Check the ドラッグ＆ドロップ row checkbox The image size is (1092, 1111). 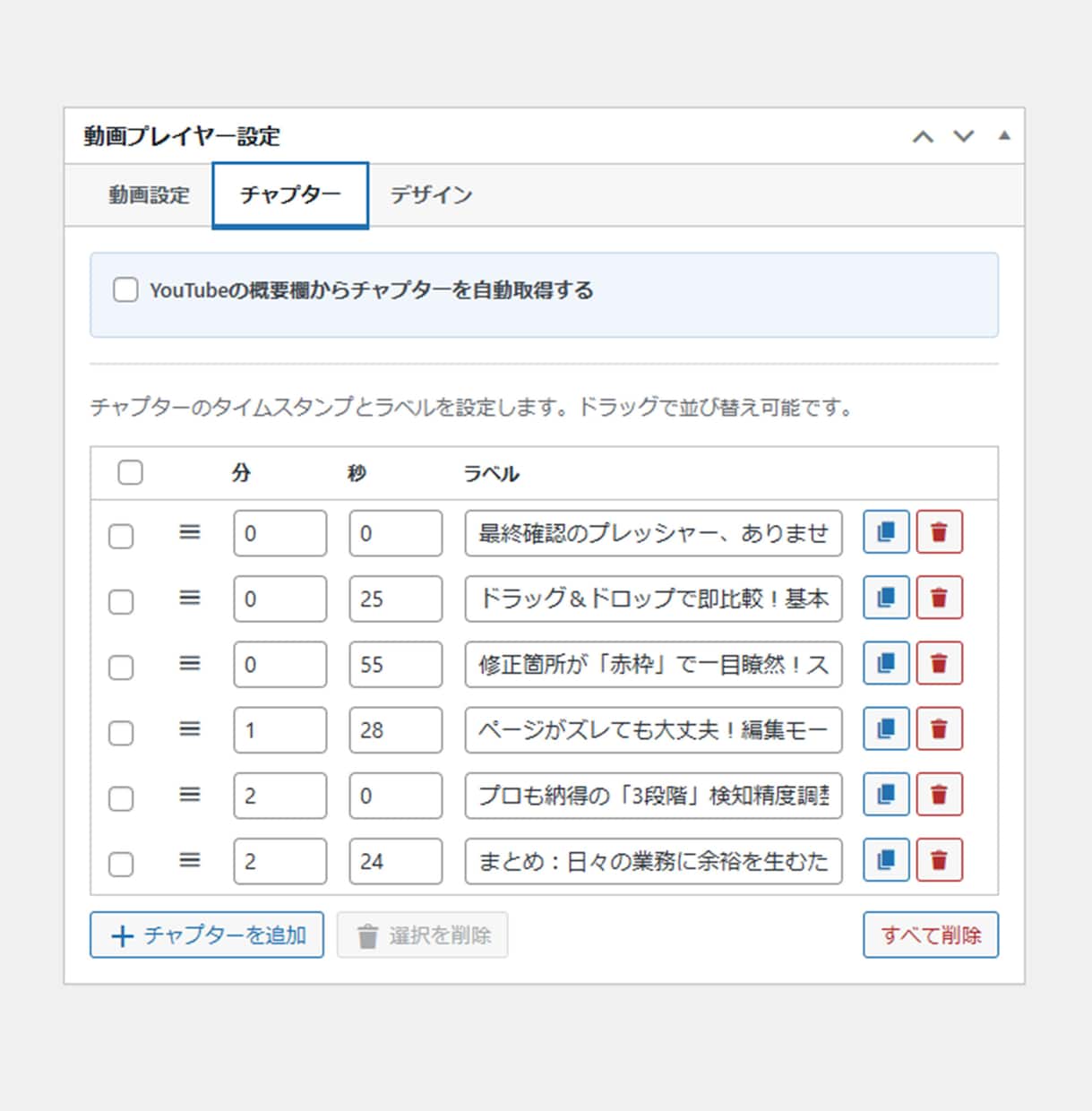121,601
